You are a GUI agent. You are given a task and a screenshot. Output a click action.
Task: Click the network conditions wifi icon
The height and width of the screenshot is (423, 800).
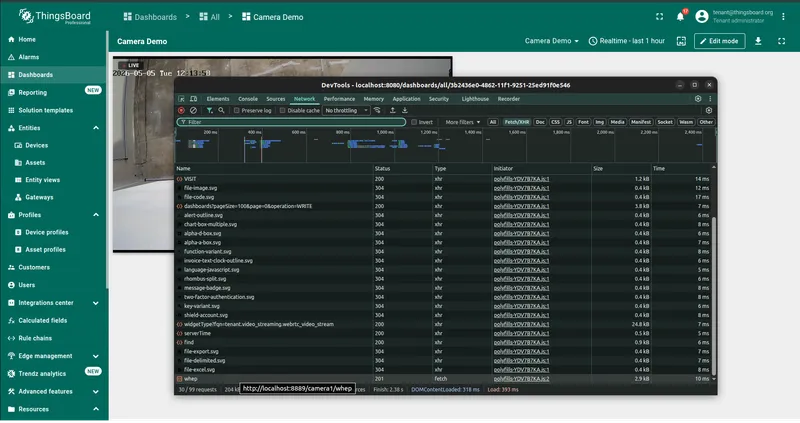coord(377,110)
